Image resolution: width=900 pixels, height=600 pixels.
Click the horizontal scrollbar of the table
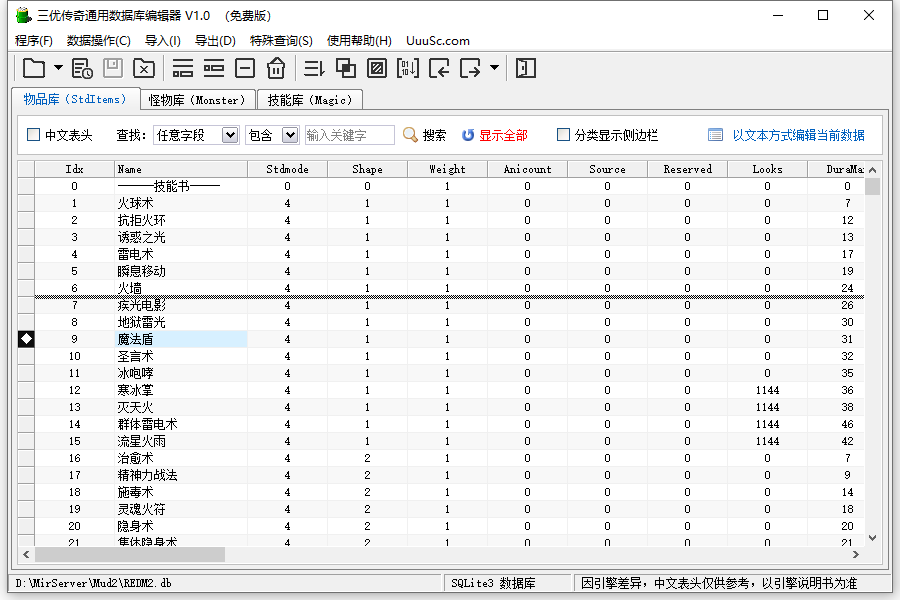coord(130,554)
